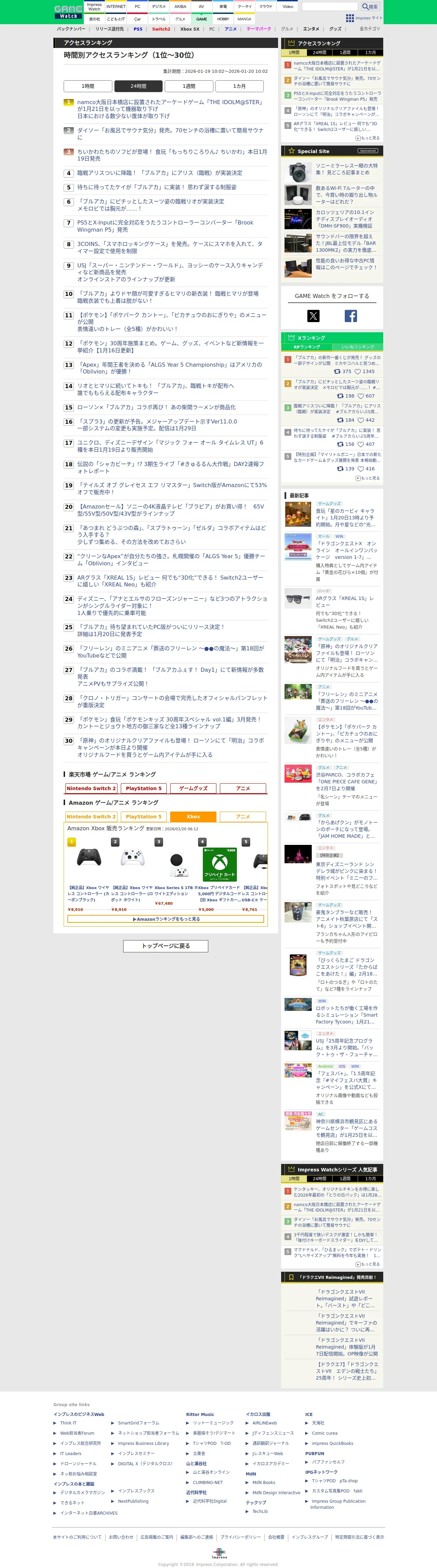This screenshot has height=1568, width=437.
Task: Open プライバシーポリシー in footer
Action: coord(240,1537)
